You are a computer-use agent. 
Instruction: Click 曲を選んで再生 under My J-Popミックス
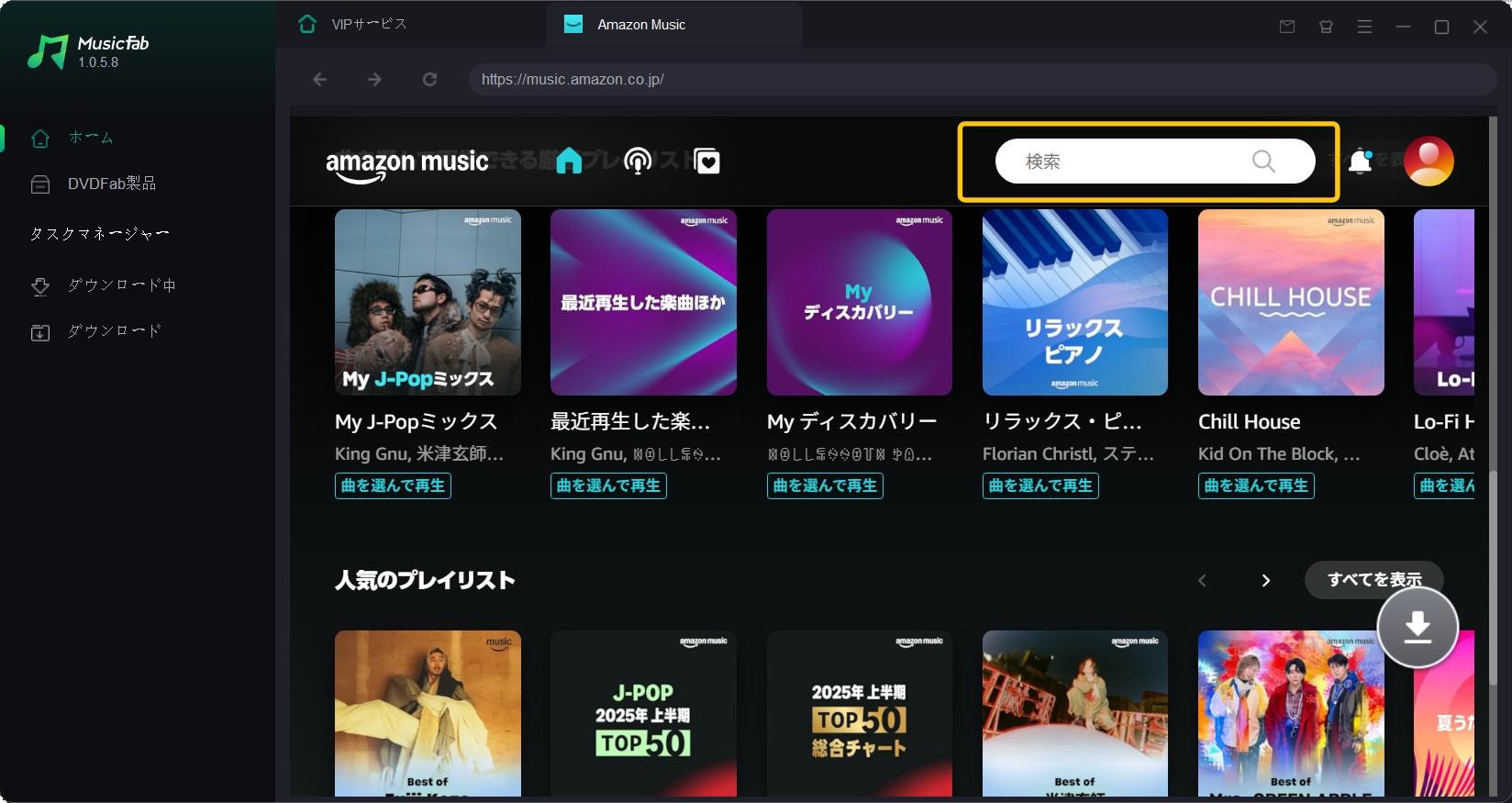point(393,485)
